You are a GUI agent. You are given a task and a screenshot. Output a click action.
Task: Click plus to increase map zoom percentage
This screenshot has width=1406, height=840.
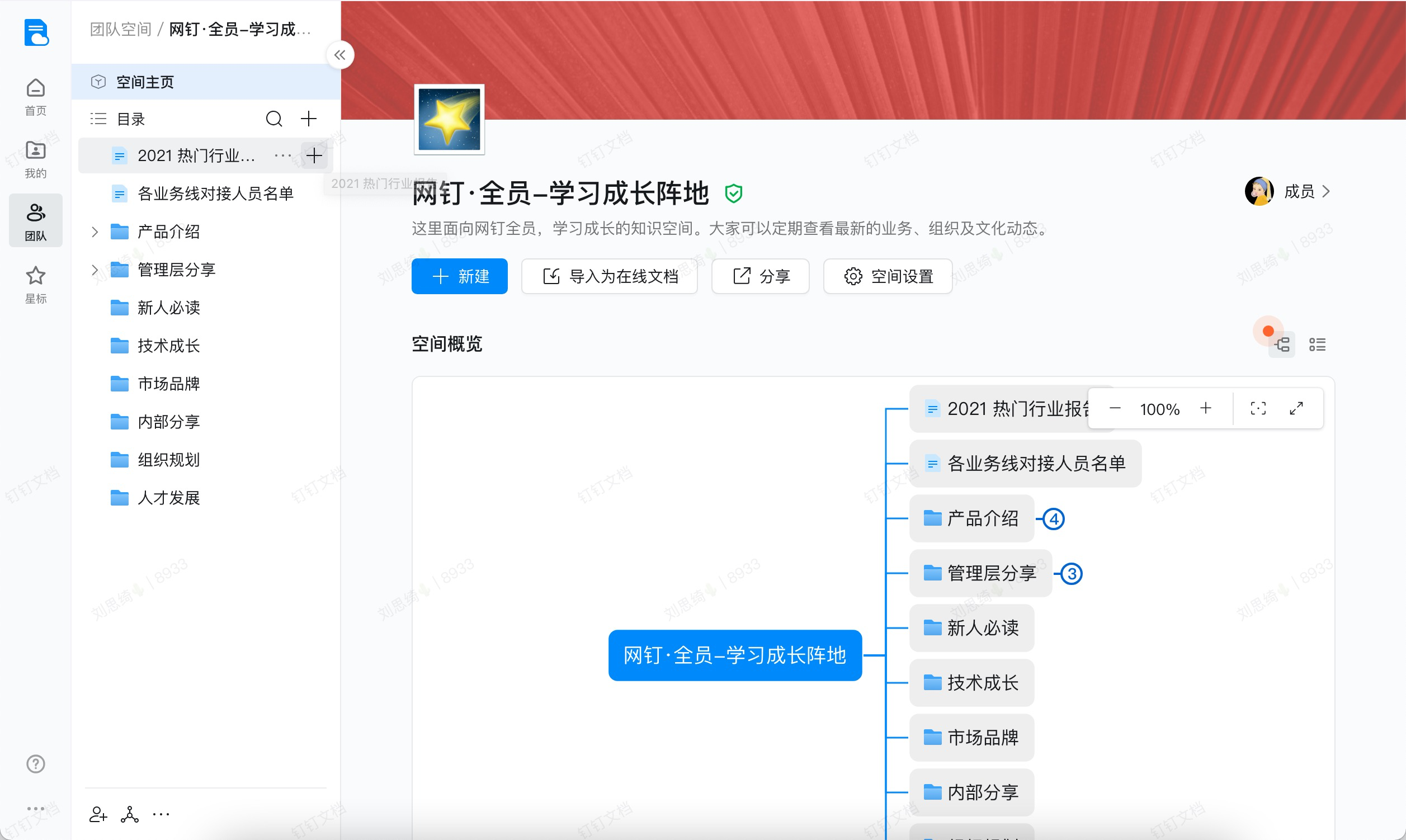pos(1206,408)
